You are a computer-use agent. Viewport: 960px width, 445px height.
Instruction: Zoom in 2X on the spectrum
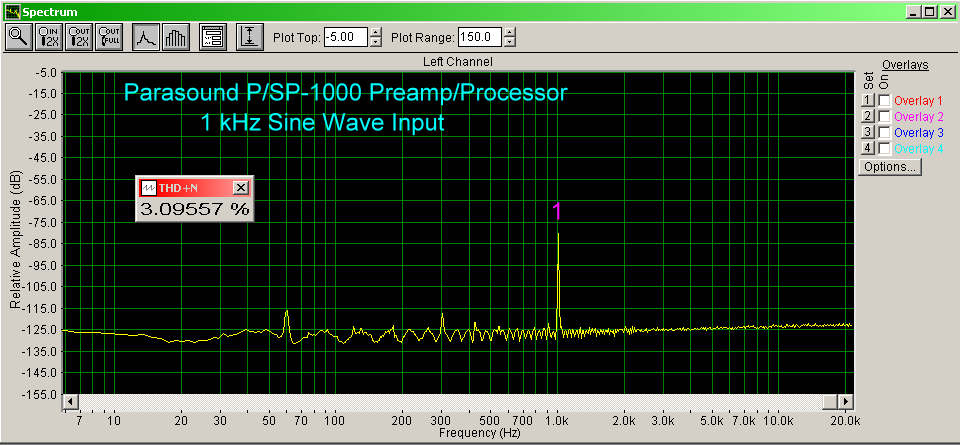click(49, 37)
